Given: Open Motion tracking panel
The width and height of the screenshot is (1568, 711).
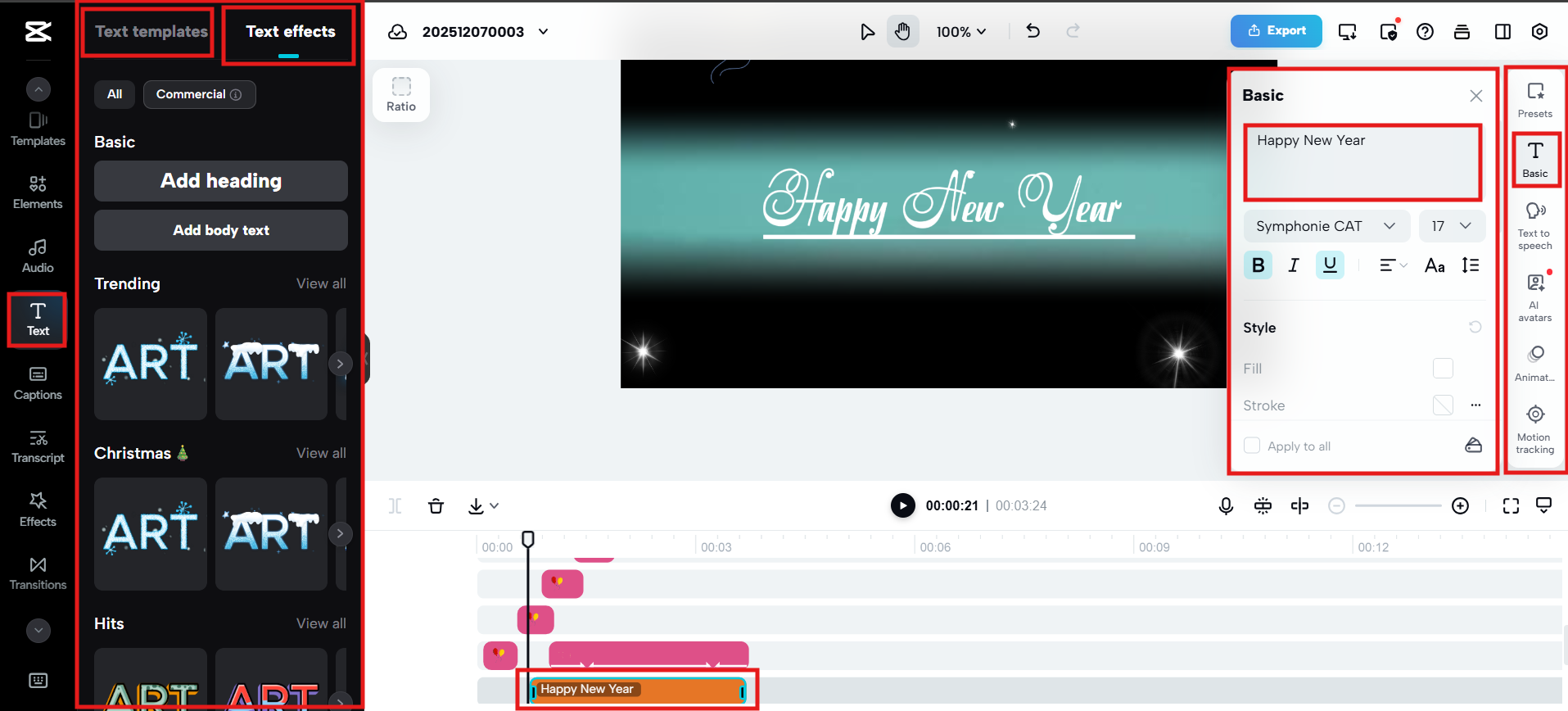Looking at the screenshot, I should 1535,429.
